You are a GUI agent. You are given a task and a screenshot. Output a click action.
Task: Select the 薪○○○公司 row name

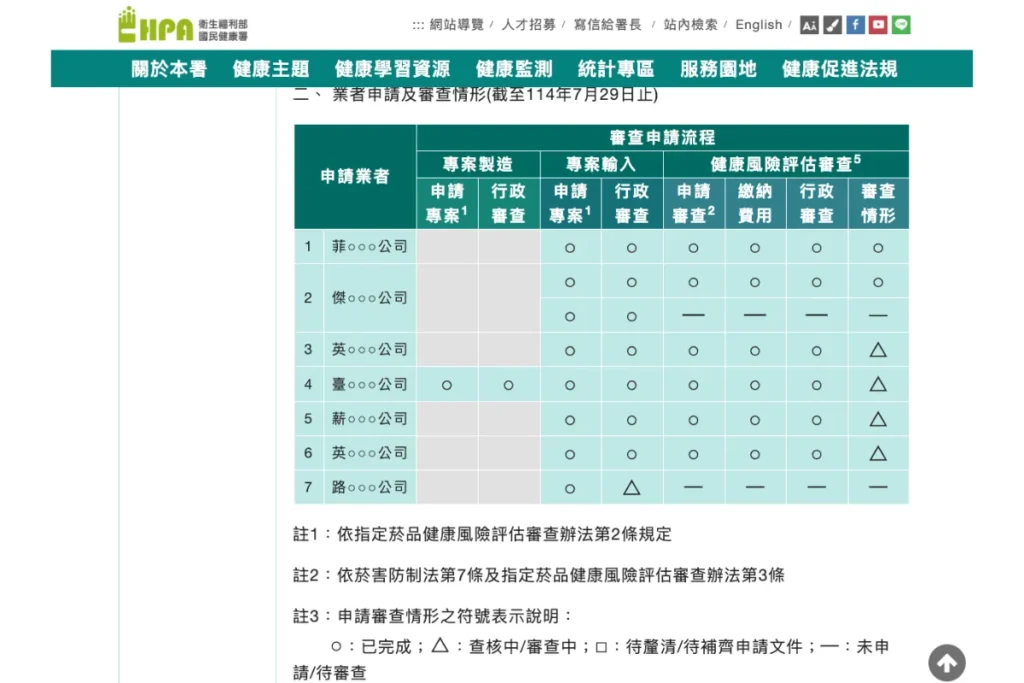click(370, 419)
